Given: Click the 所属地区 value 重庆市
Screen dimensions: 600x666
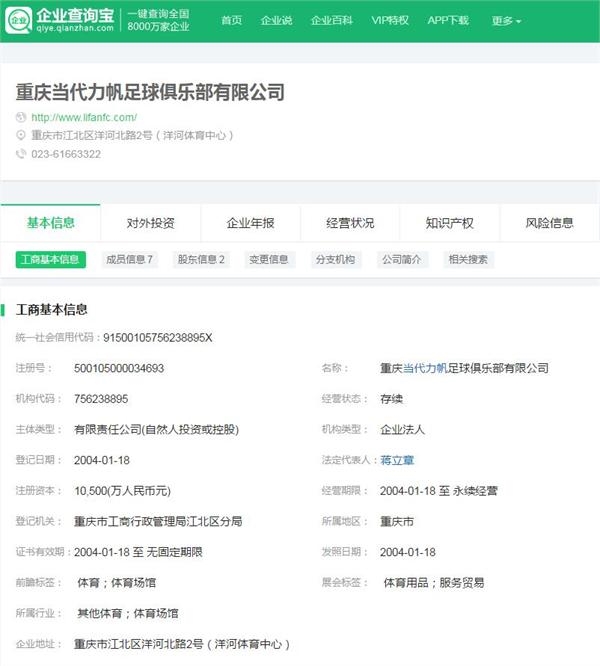Looking at the screenshot, I should point(397,522).
